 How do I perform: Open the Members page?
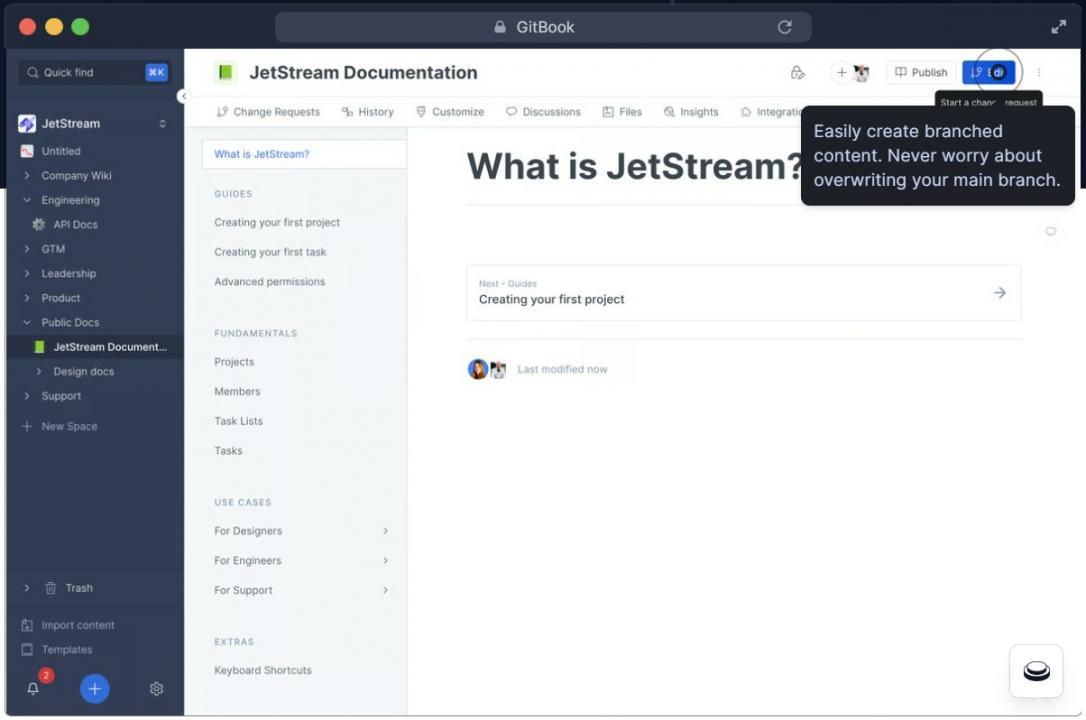(x=238, y=391)
